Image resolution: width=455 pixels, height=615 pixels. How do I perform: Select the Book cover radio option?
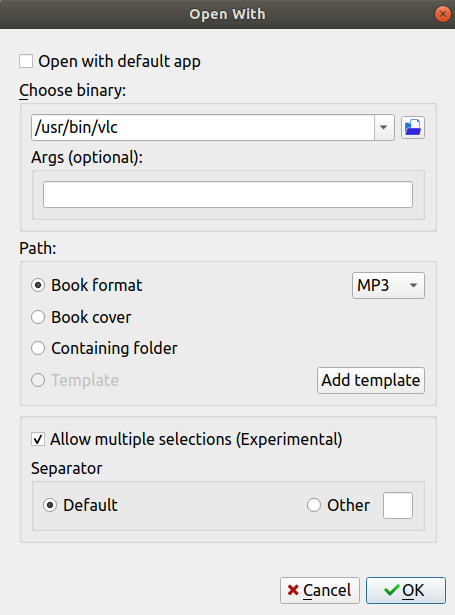(x=38, y=317)
